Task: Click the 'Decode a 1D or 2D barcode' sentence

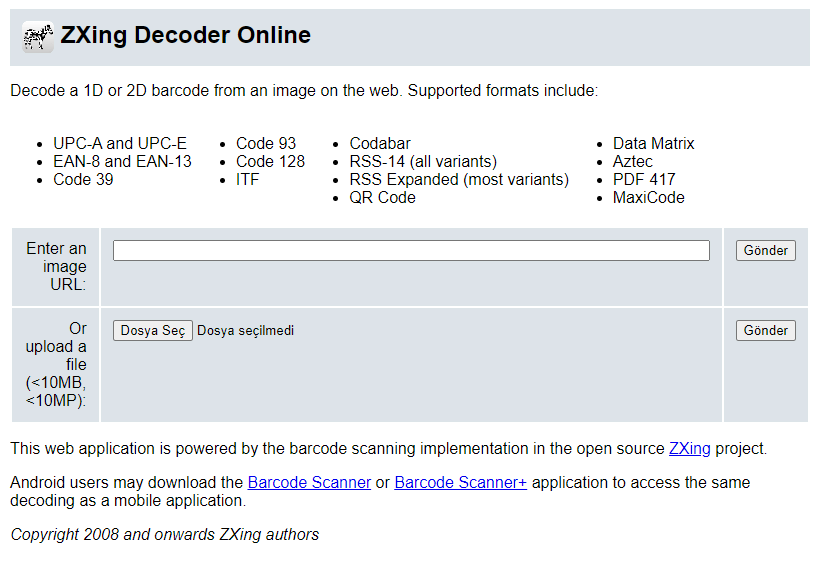Action: point(304,91)
